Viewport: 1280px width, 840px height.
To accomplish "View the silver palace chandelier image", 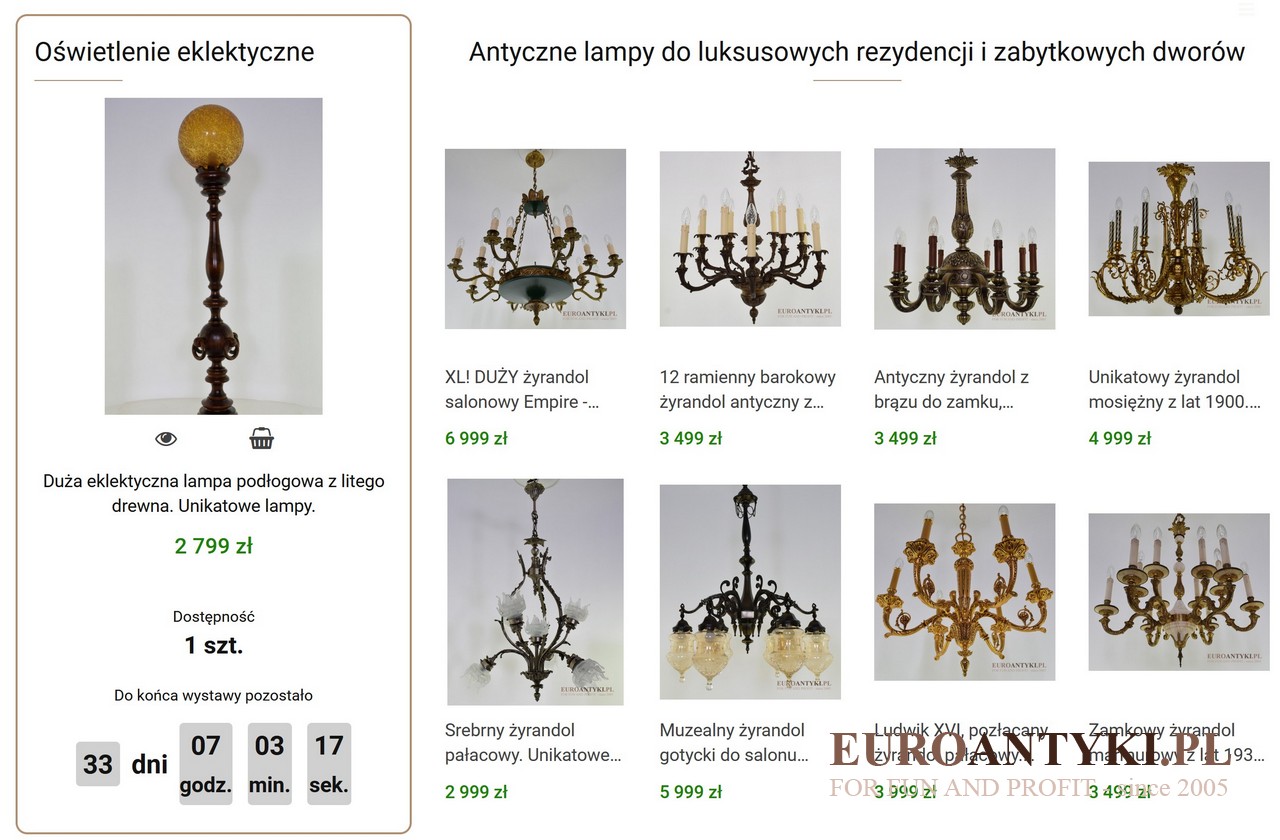I will [535, 591].
